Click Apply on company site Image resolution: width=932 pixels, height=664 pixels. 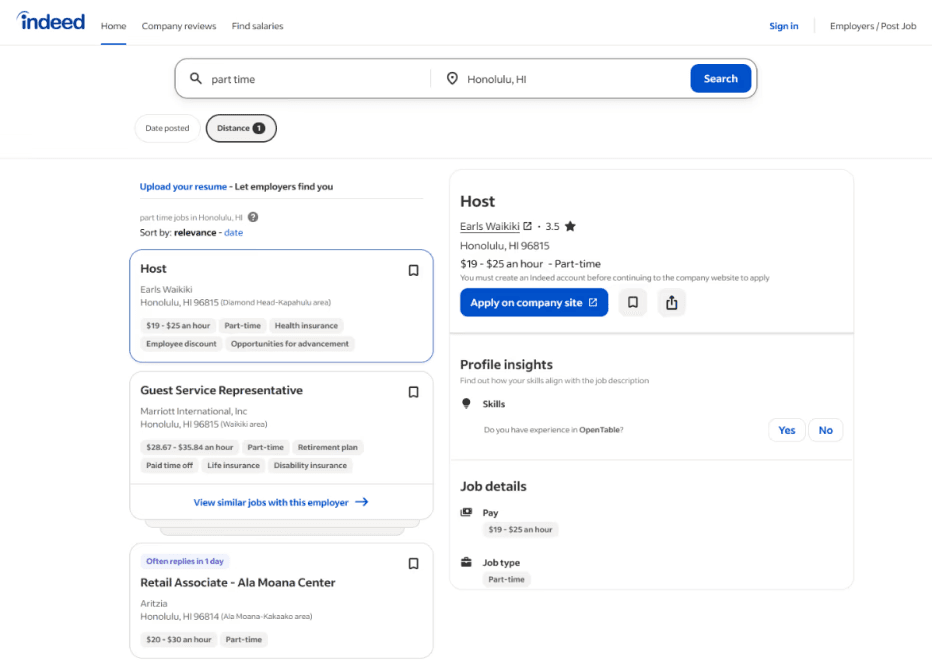tap(534, 303)
